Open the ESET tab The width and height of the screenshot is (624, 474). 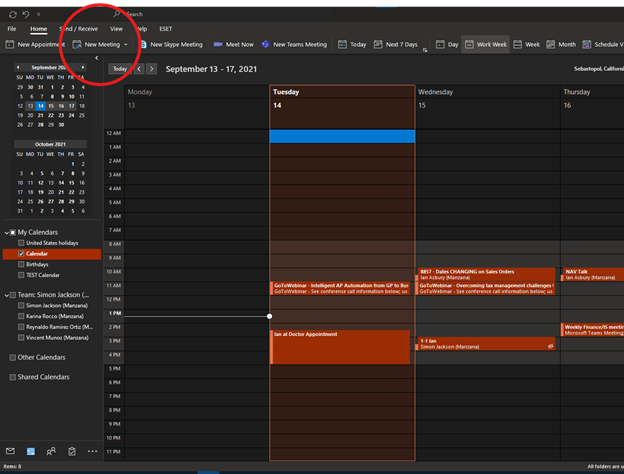click(166, 29)
